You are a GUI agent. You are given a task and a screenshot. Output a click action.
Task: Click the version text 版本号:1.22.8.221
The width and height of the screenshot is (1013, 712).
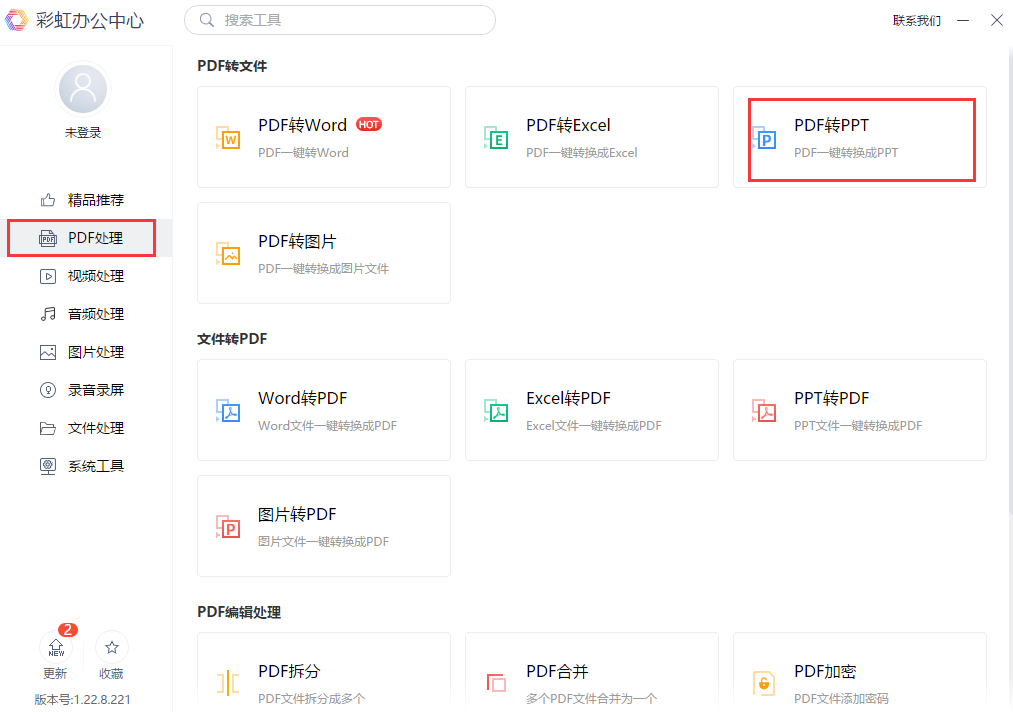[83, 700]
